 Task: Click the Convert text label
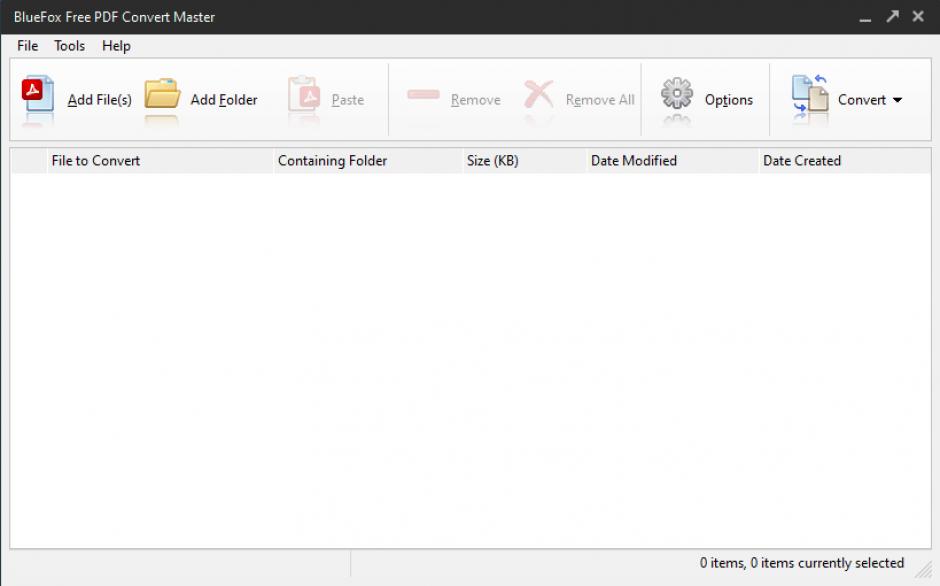coord(862,100)
